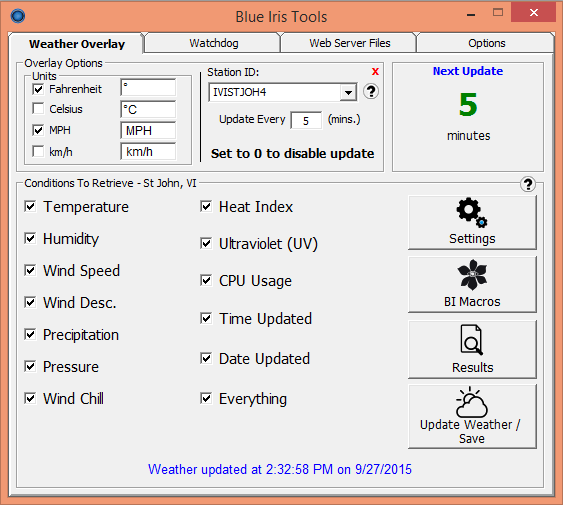The width and height of the screenshot is (563, 505).
Task: Toggle the Wind Chill checkbox
Action: click(30, 398)
